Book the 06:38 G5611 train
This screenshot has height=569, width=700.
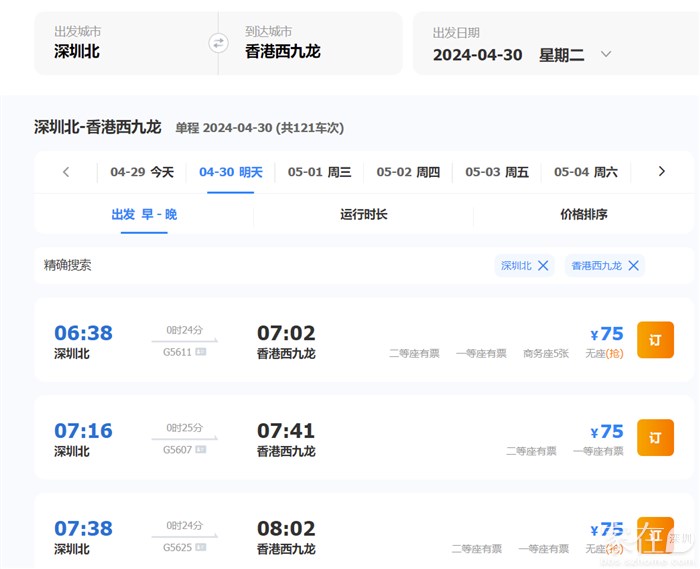click(655, 340)
